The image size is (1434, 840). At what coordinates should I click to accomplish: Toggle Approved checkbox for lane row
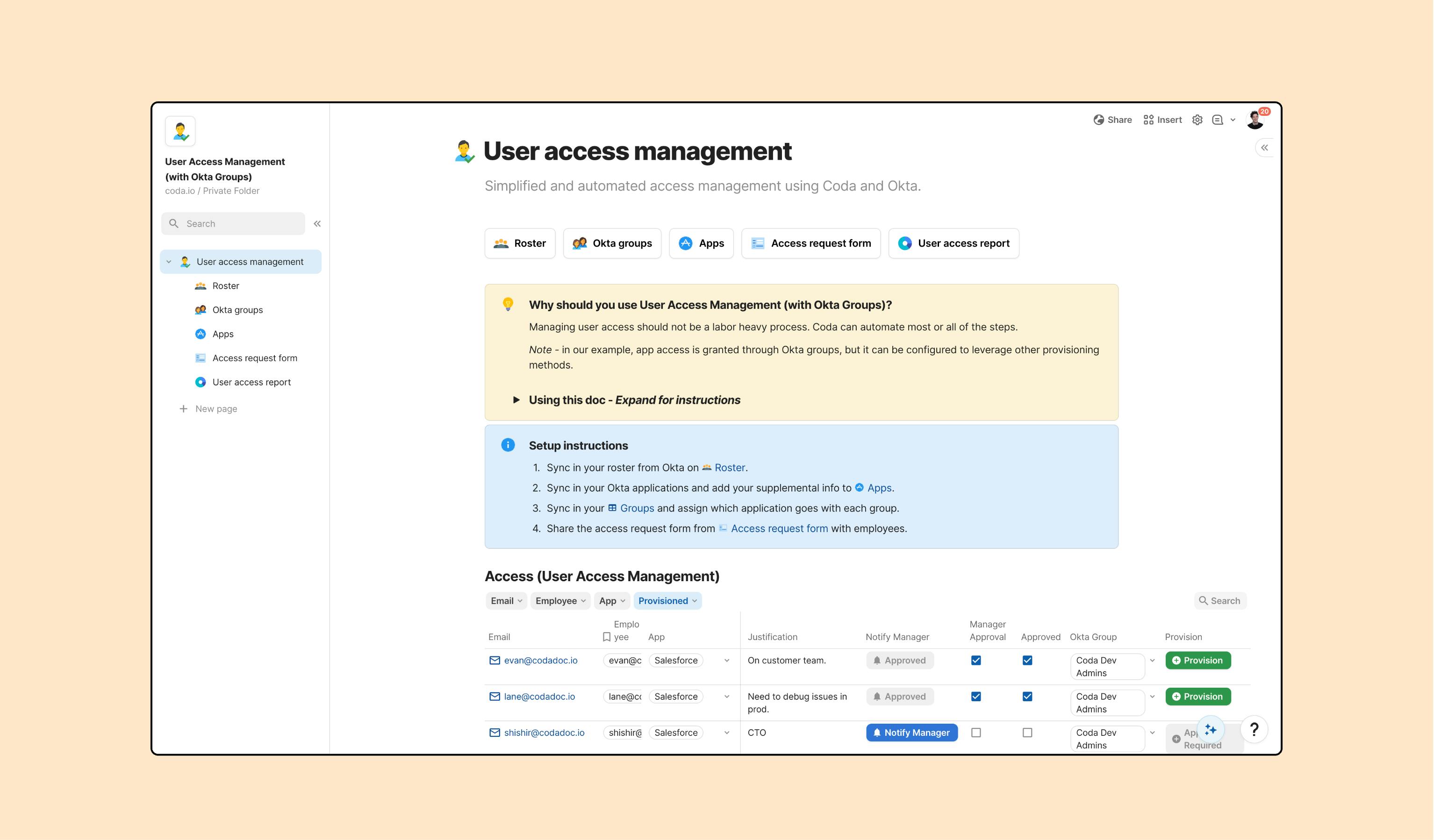point(1027,697)
